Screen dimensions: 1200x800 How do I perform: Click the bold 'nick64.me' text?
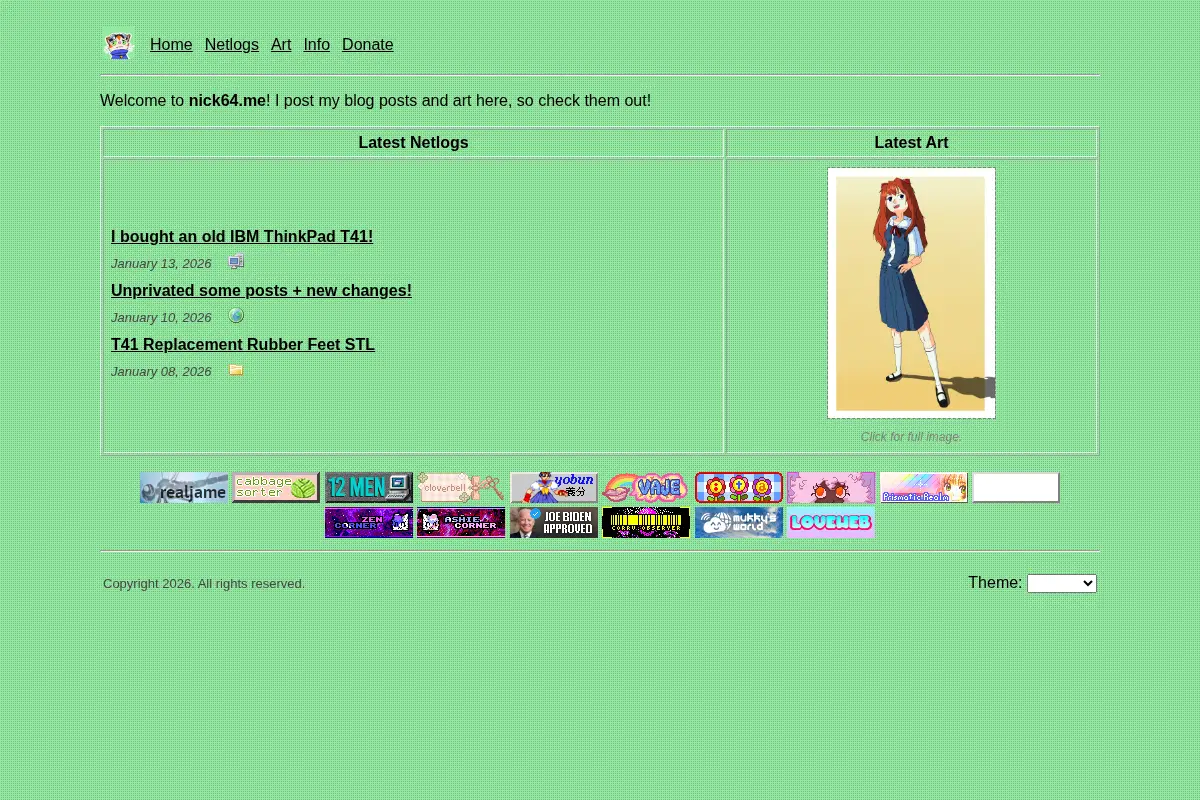pyautogui.click(x=227, y=101)
